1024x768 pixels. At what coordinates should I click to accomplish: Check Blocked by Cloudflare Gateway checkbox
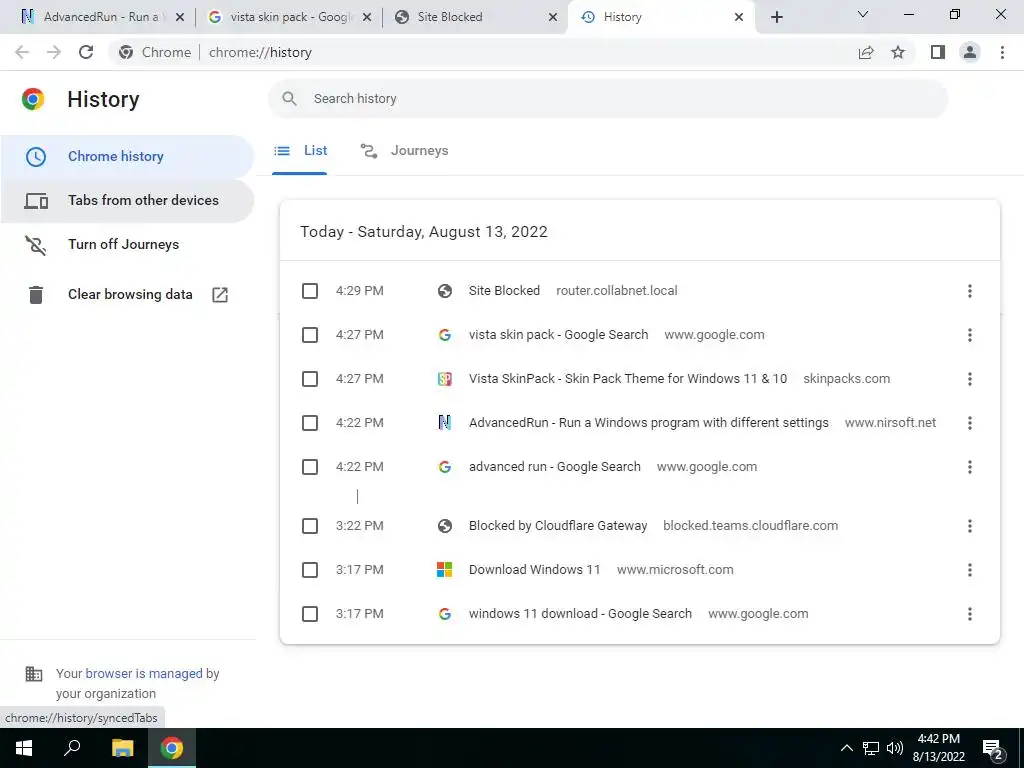click(x=310, y=526)
